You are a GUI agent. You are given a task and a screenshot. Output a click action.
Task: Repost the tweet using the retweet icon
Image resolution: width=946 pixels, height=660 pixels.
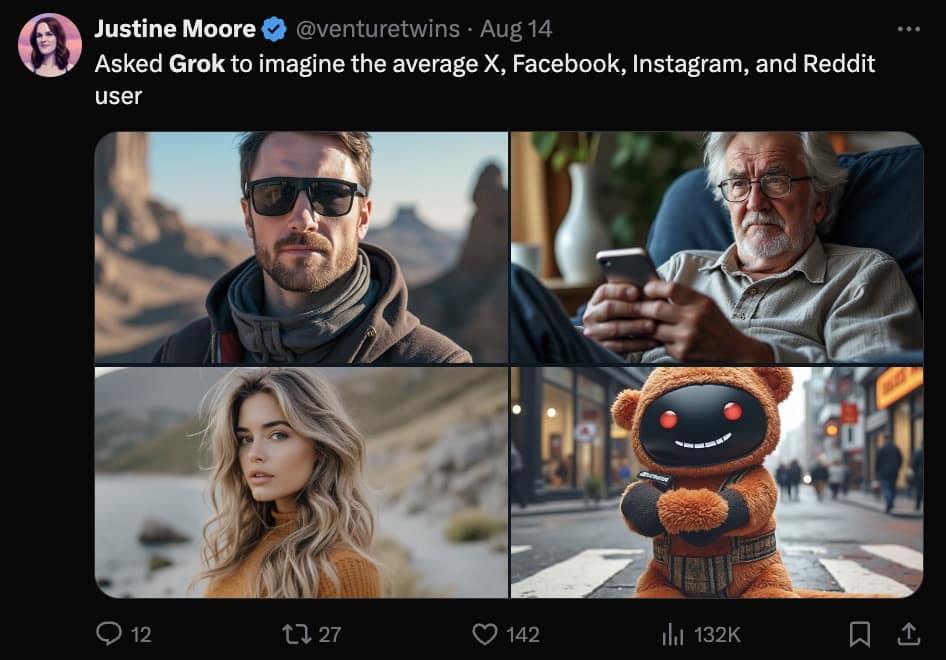[x=296, y=633]
